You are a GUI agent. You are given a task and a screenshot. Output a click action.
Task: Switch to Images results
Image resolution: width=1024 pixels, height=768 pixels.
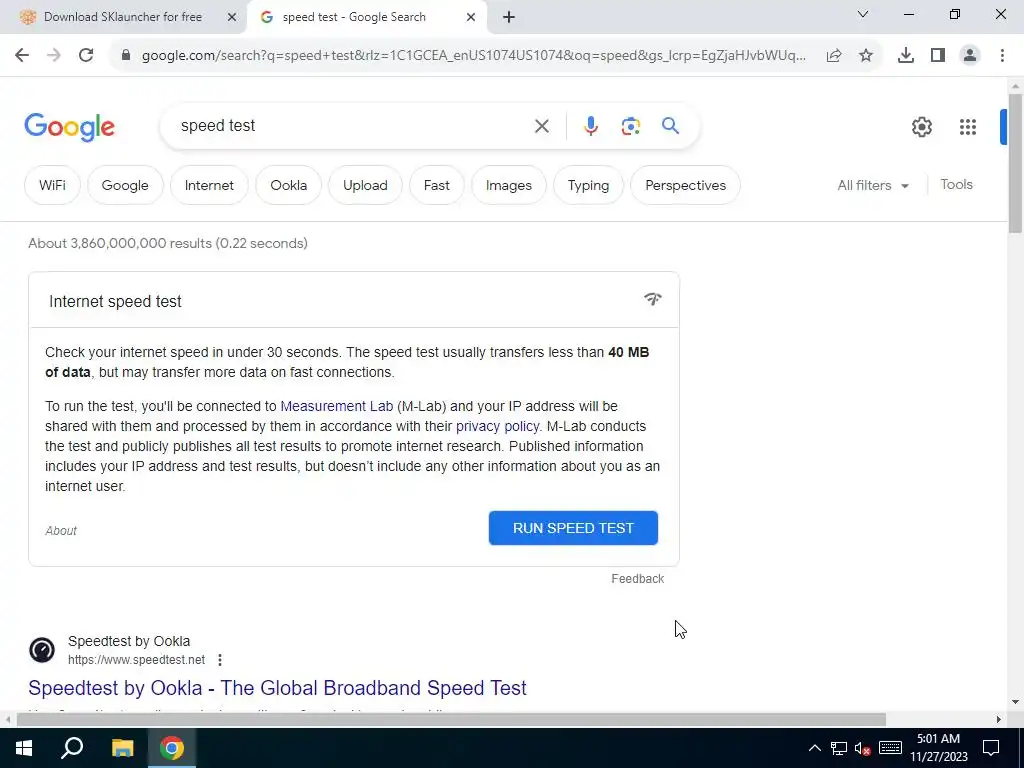[509, 185]
